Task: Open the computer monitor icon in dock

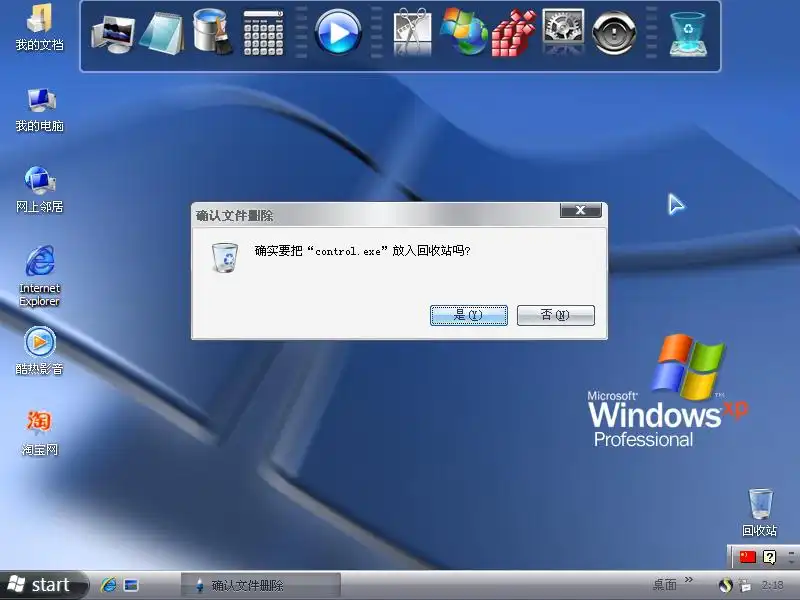Action: (x=113, y=35)
